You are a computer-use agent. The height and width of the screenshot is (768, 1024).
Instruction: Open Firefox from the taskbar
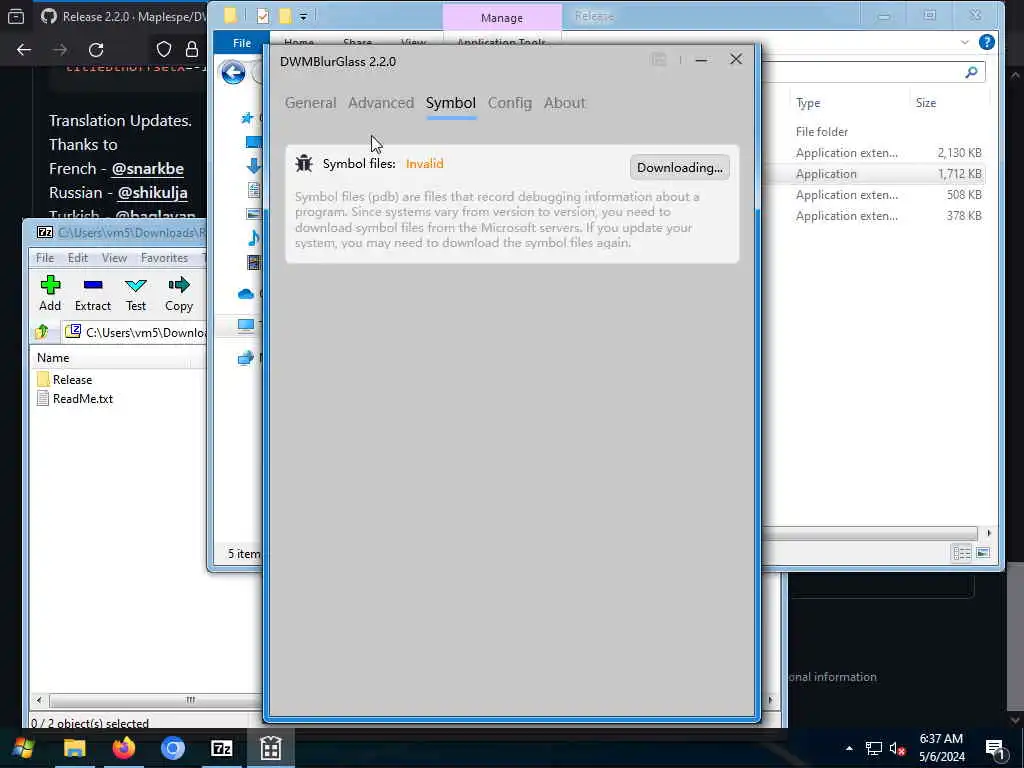123,748
